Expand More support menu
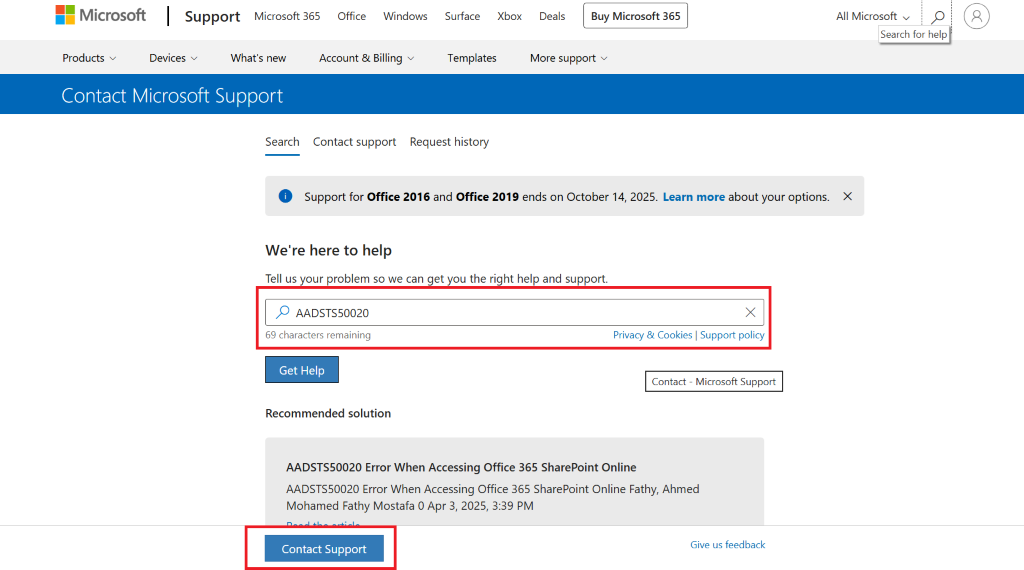Screen dimensions: 1024x570 point(568,58)
